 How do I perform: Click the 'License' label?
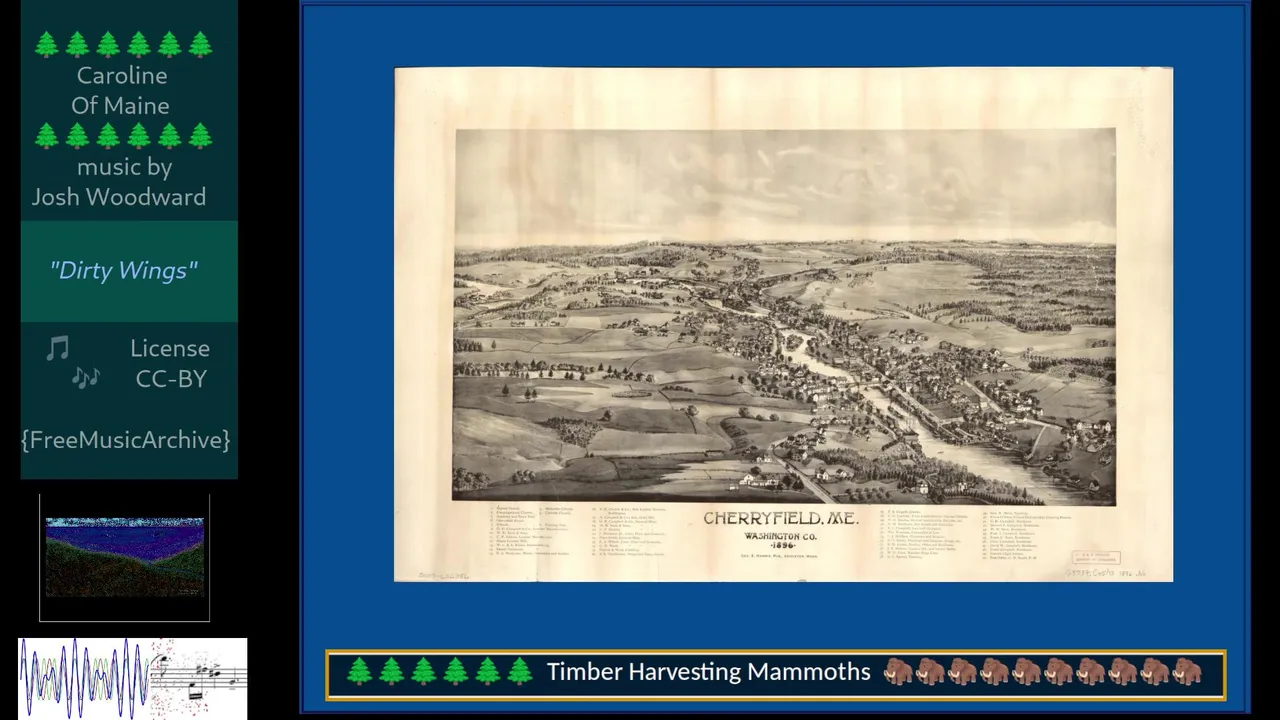(x=170, y=348)
